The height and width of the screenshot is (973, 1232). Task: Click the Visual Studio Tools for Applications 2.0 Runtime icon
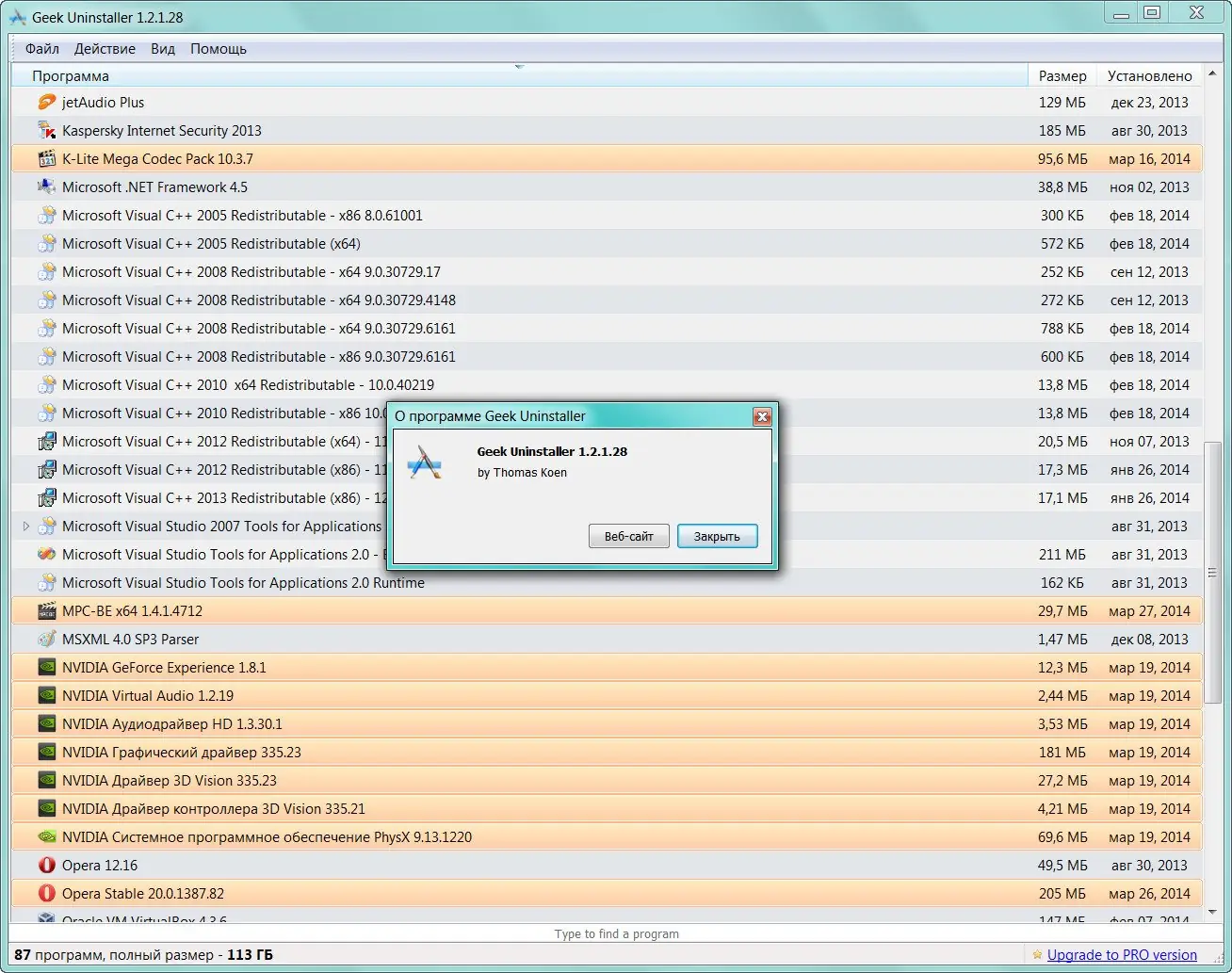click(46, 582)
